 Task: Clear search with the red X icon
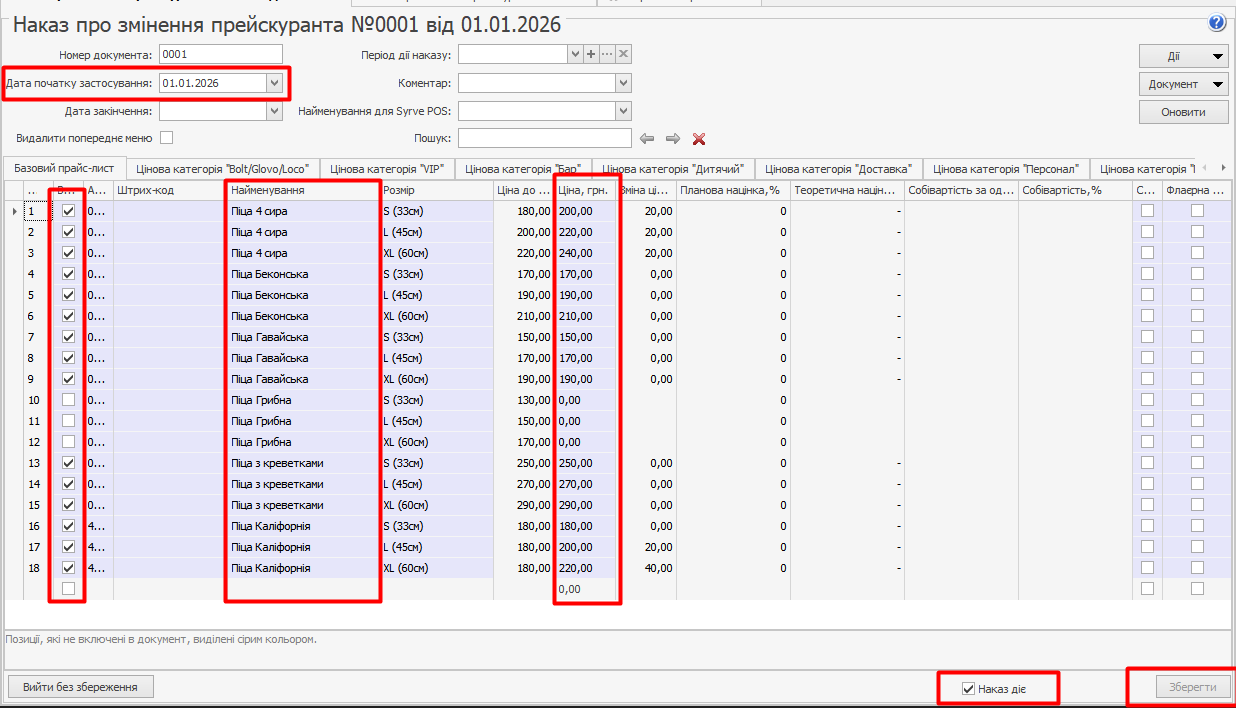(x=699, y=138)
